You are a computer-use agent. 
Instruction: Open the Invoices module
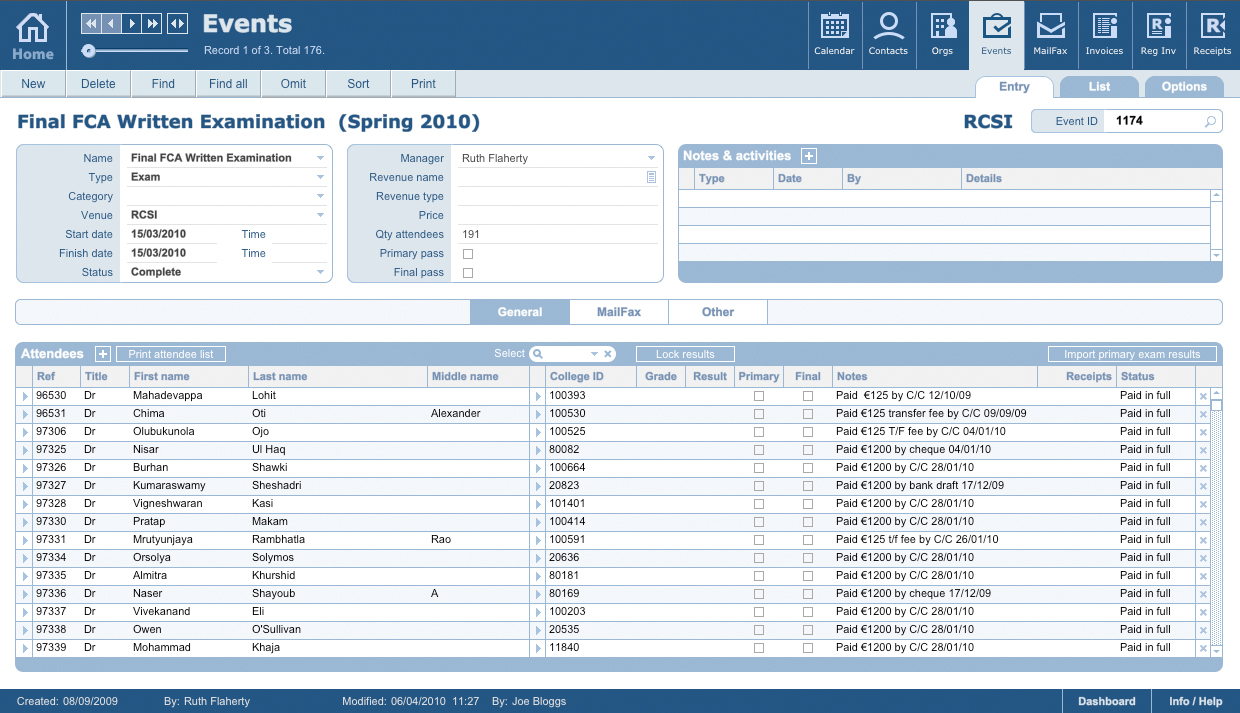coord(1104,35)
